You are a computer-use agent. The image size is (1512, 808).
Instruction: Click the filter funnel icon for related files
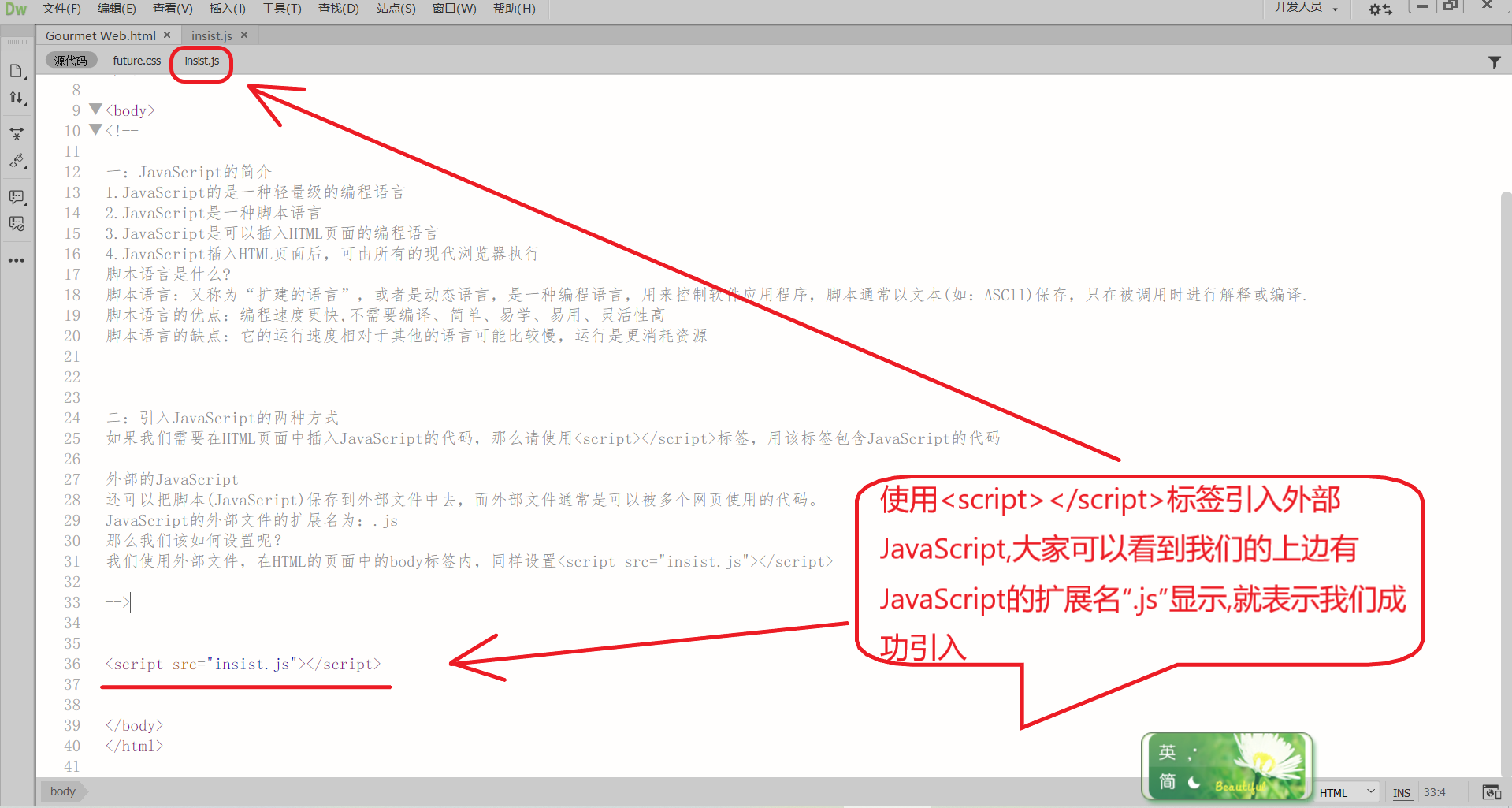click(x=1494, y=62)
